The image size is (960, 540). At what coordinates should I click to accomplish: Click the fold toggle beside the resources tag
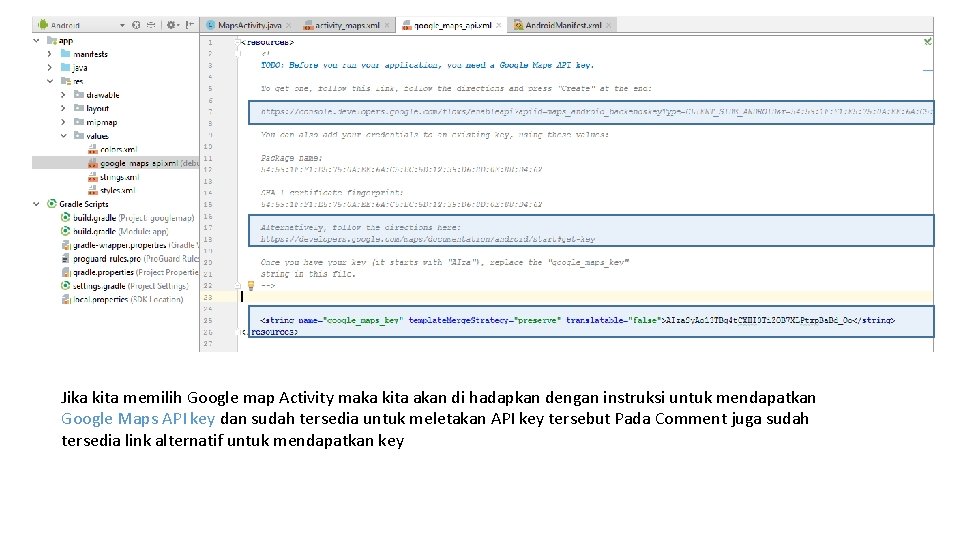coord(238,42)
